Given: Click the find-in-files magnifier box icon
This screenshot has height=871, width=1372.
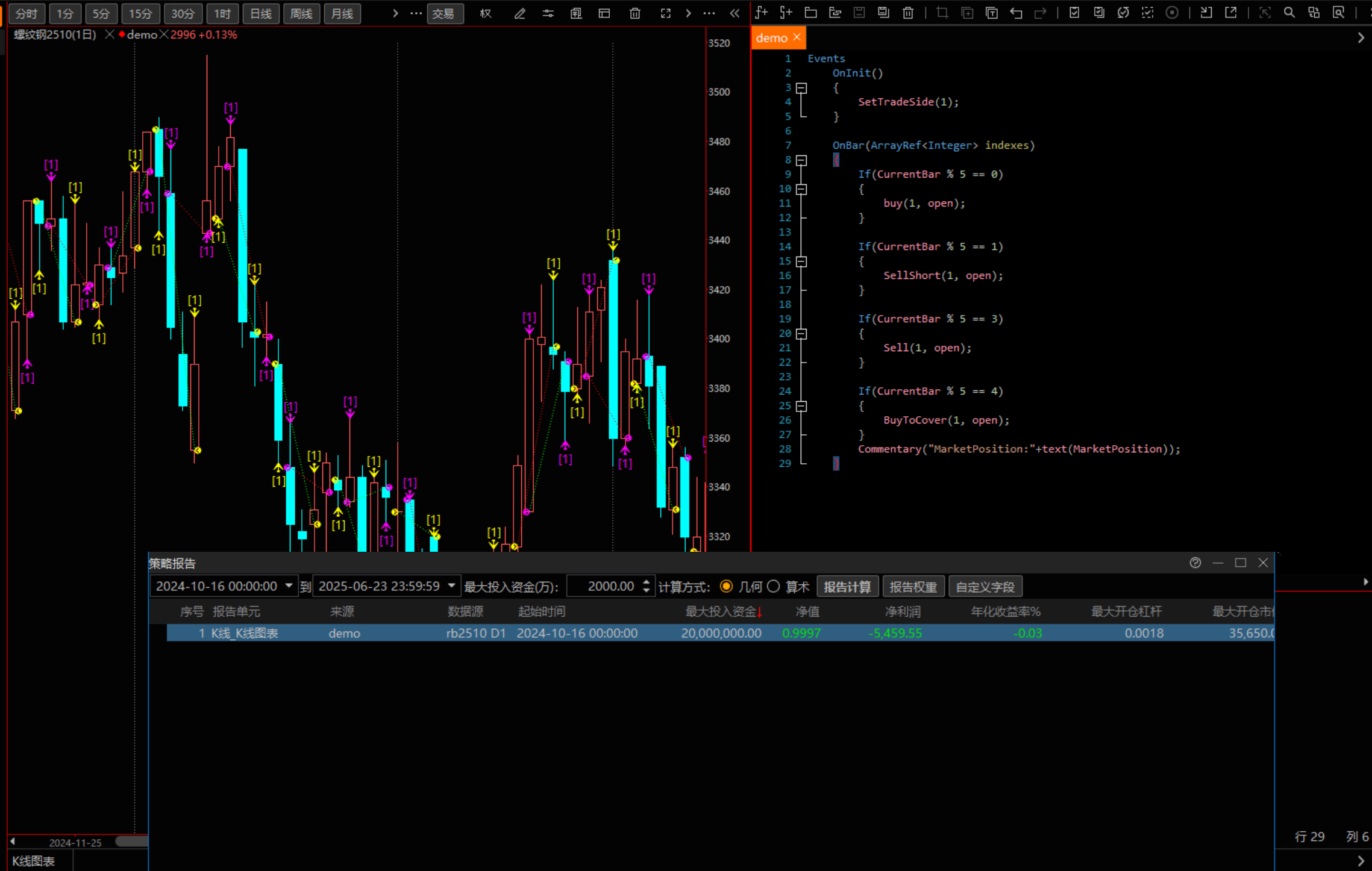Looking at the screenshot, I should point(1338,13).
